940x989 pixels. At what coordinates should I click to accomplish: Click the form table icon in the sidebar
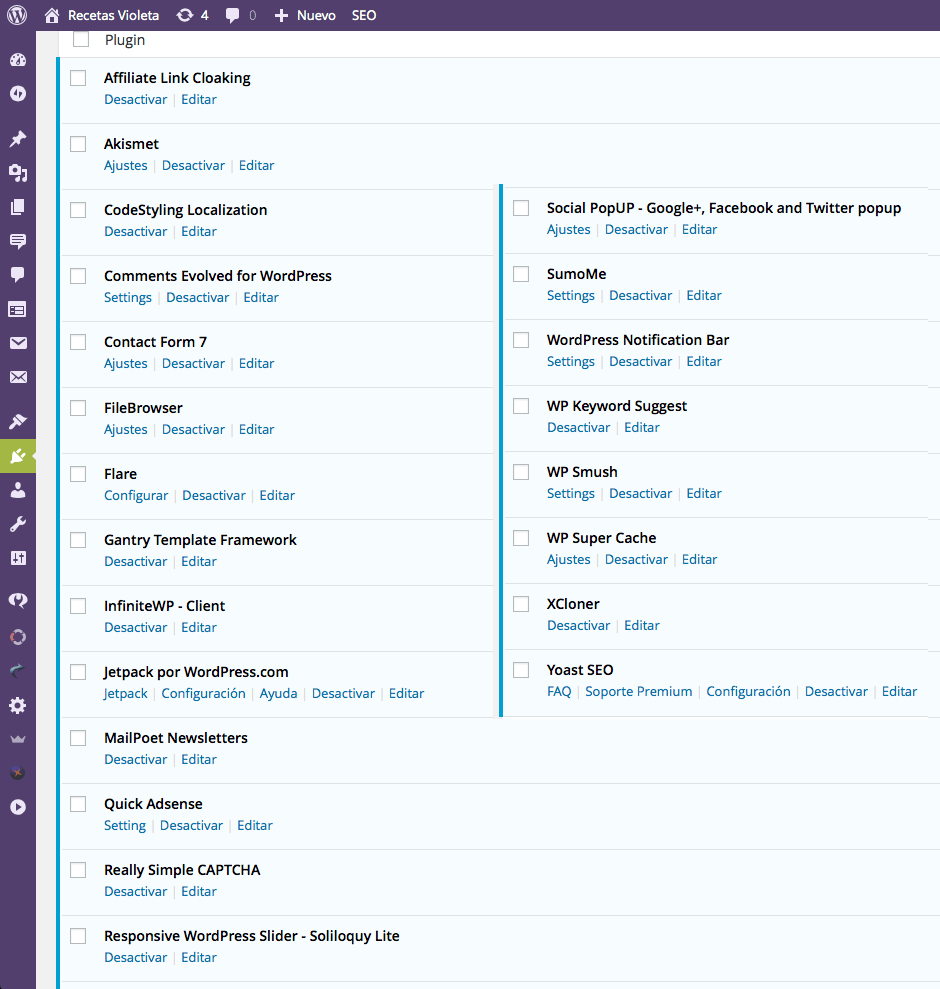pos(18,310)
